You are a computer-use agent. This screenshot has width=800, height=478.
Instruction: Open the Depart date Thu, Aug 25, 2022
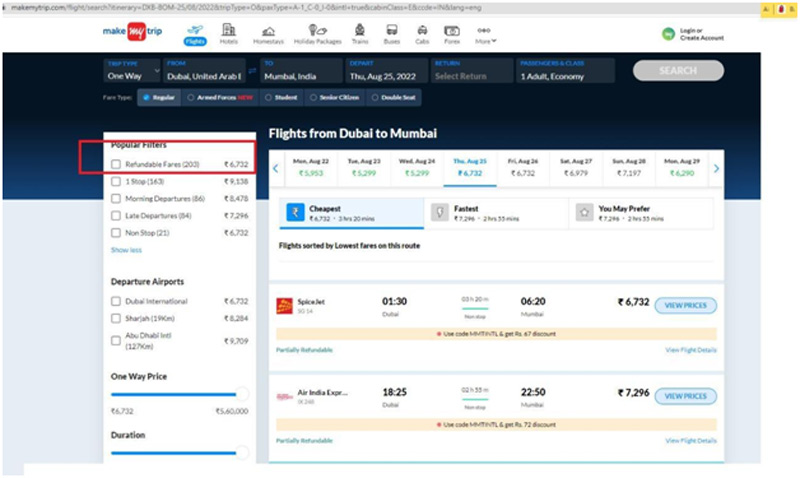click(386, 70)
